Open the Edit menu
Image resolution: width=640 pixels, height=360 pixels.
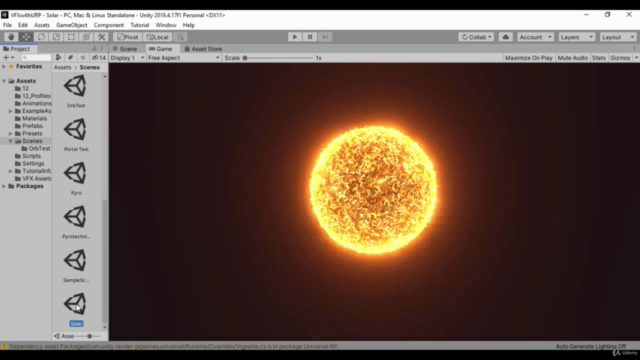coord(23,25)
